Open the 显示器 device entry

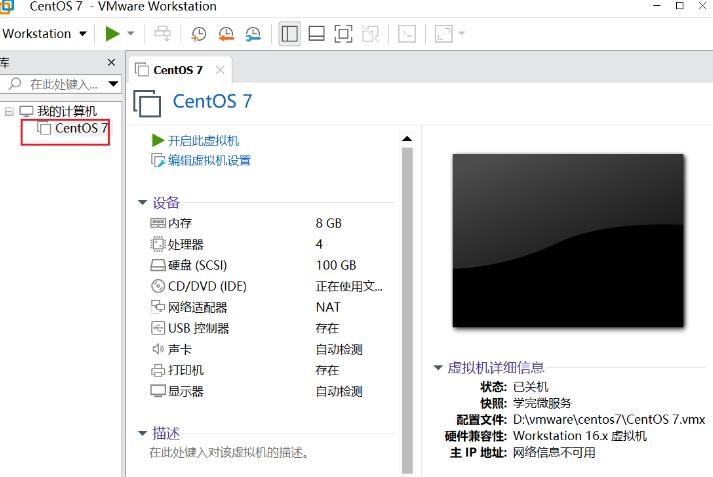pyautogui.click(x=186, y=392)
